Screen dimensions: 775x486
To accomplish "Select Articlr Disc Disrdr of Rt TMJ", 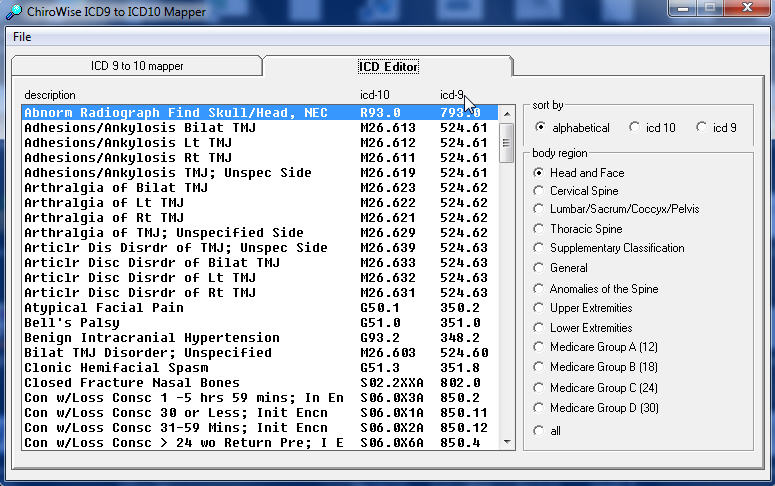I will [260, 293].
